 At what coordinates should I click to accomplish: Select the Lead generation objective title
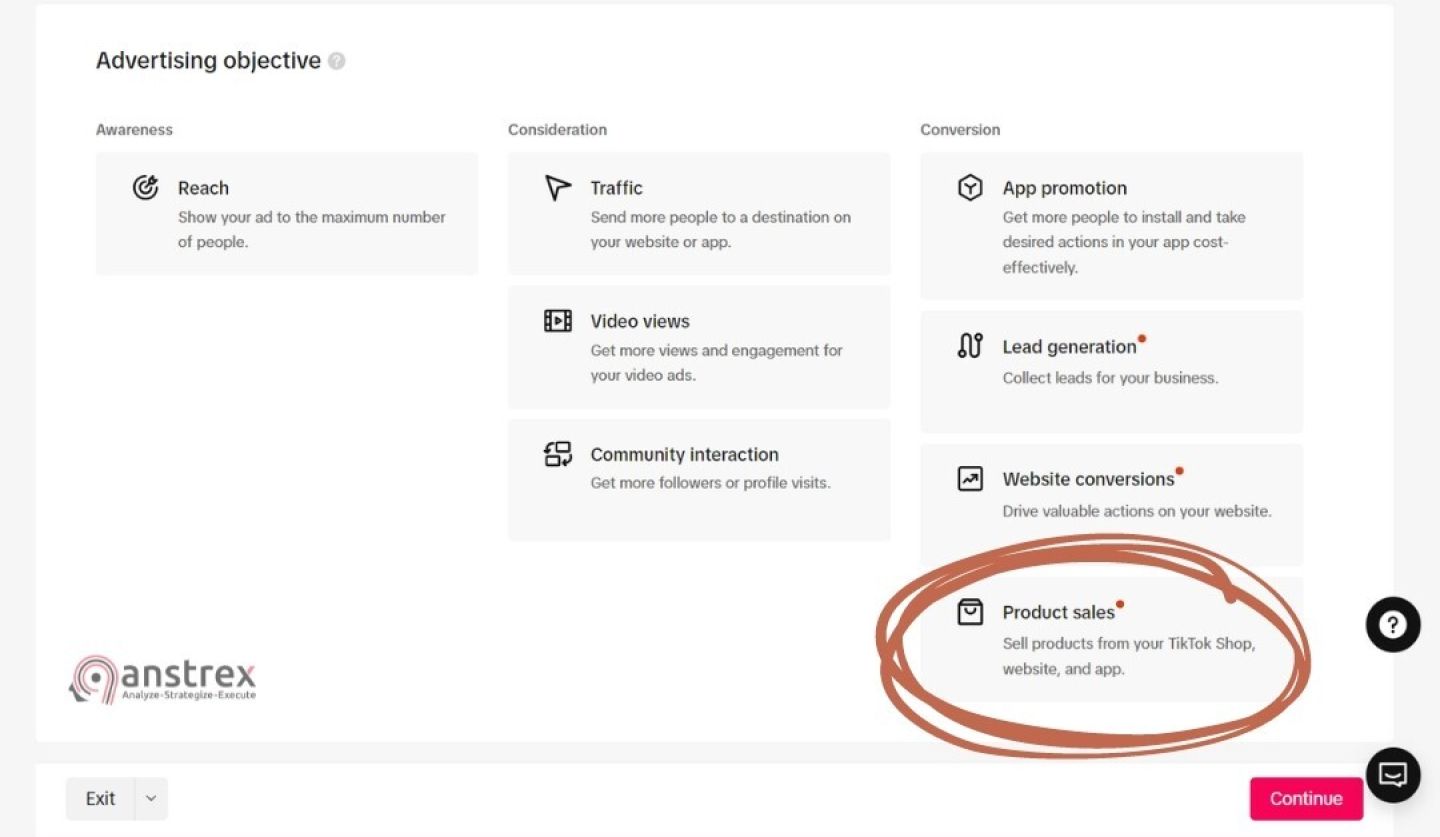coord(1069,347)
